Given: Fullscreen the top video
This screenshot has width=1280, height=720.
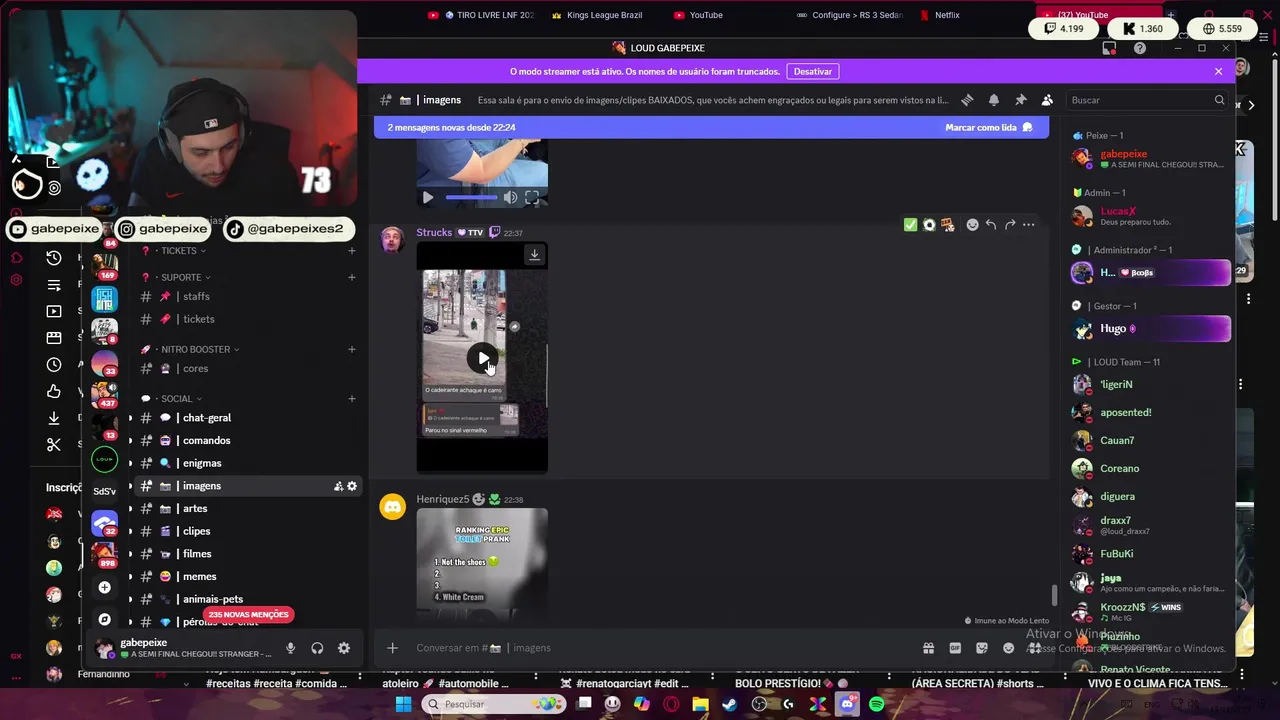Looking at the screenshot, I should (x=532, y=198).
